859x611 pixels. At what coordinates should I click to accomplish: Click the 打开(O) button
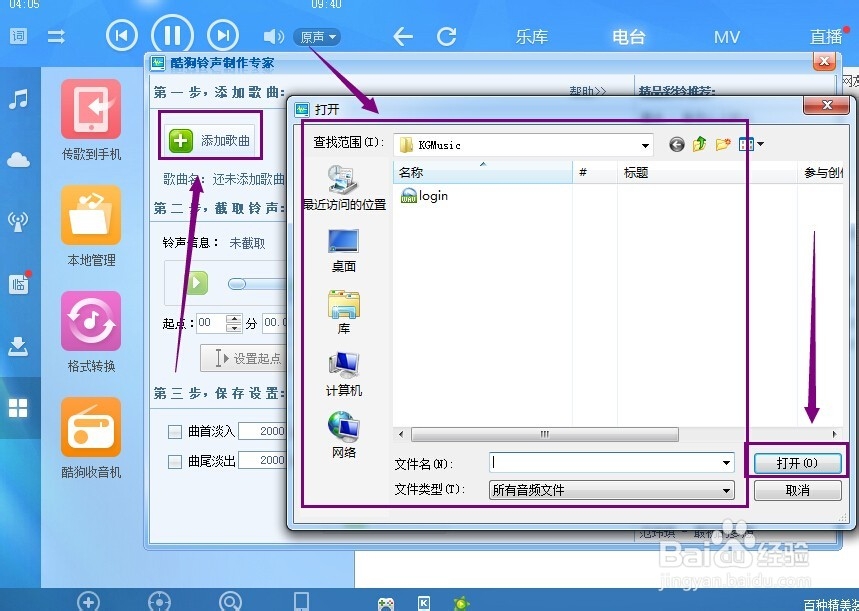click(x=797, y=463)
